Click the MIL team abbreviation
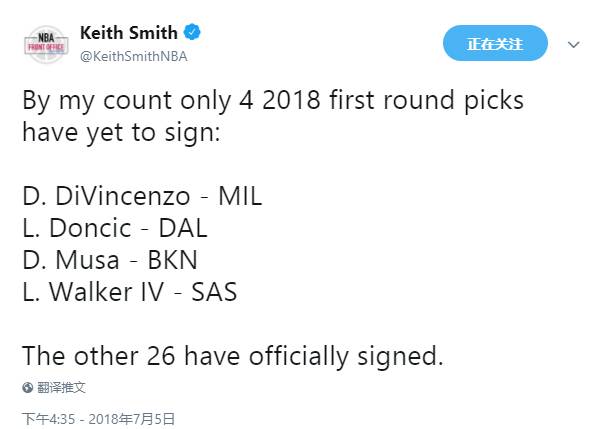This screenshot has width=606, height=429. click(x=240, y=196)
